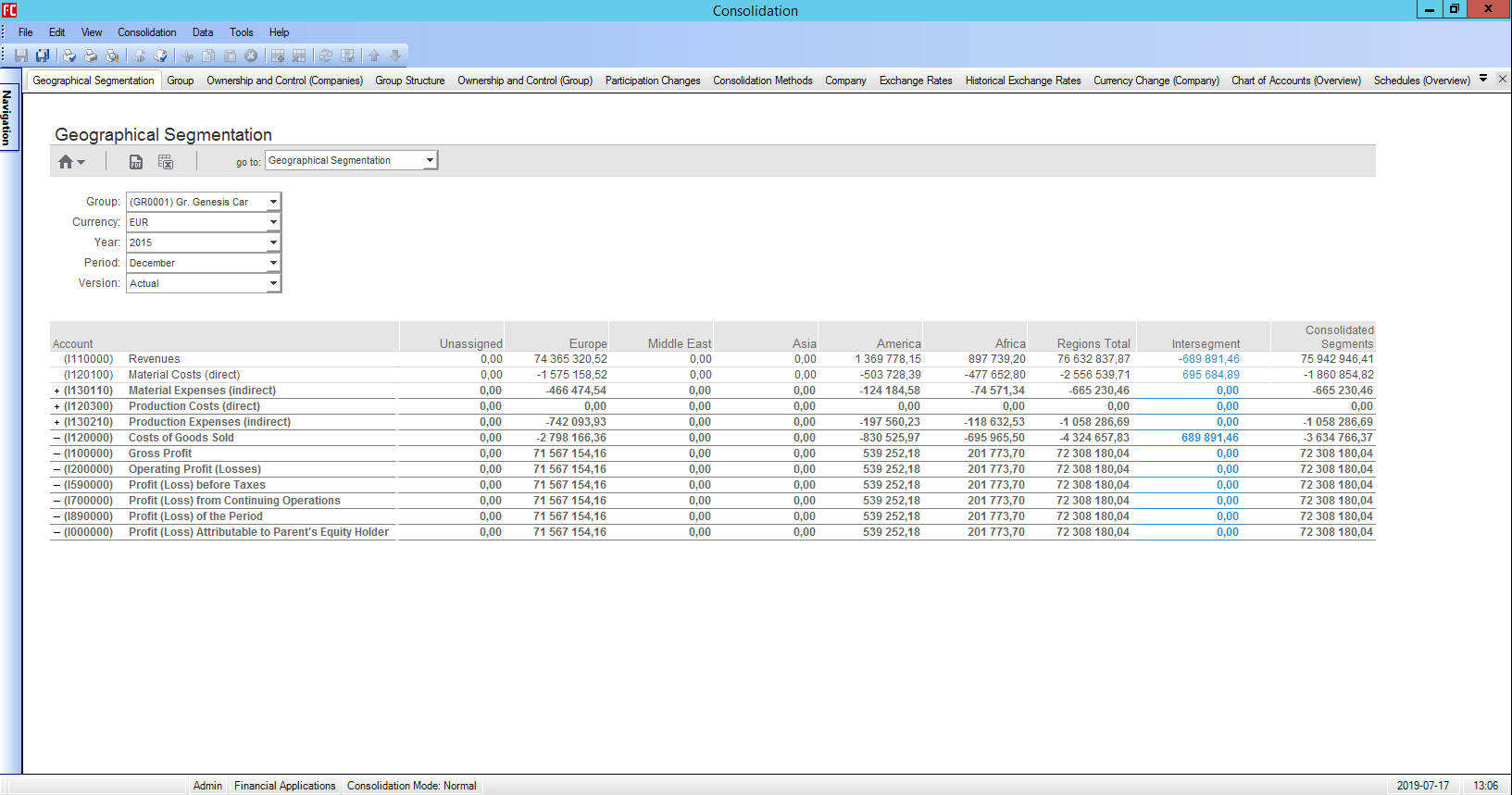
Task: Open the Data menu
Action: (x=203, y=32)
